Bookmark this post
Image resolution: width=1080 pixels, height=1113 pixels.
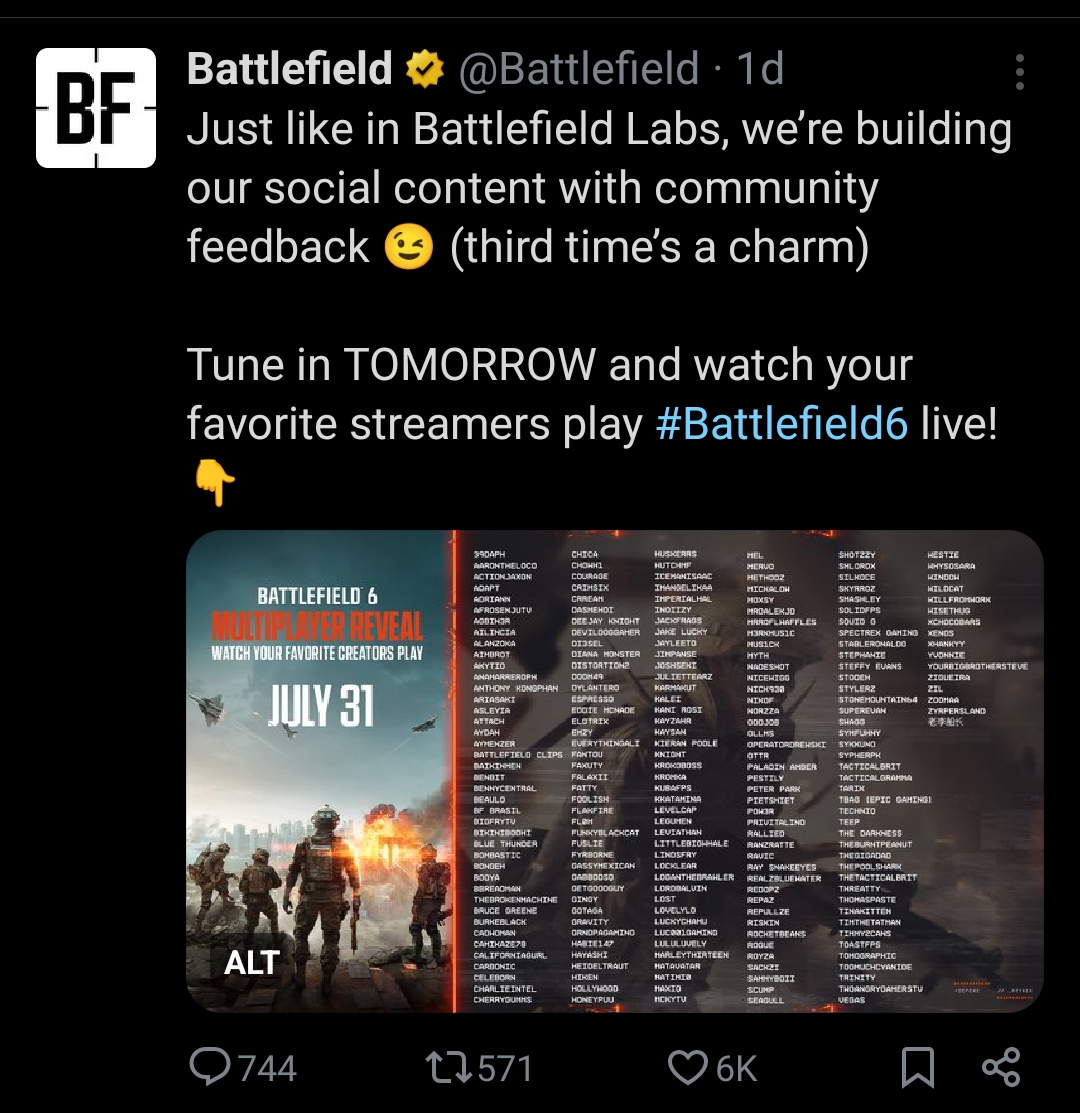(918, 1068)
